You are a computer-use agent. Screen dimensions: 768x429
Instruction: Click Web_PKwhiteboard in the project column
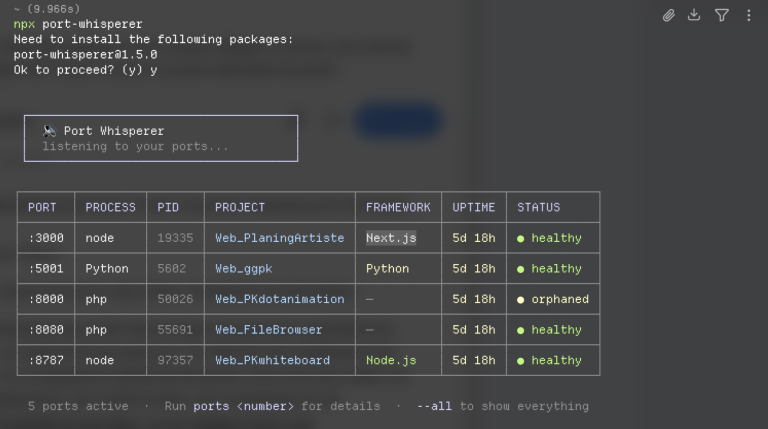point(272,360)
